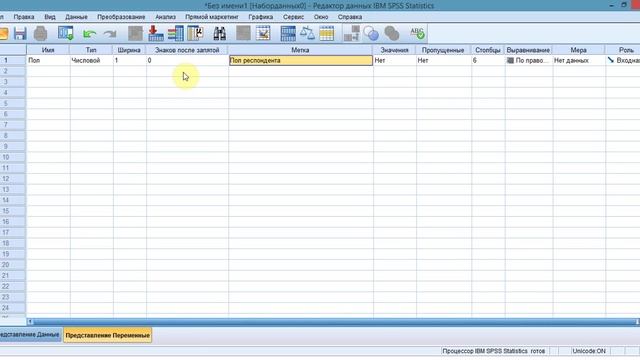Click the decimals cell with value 0
The image size is (640, 360).
click(187, 60)
